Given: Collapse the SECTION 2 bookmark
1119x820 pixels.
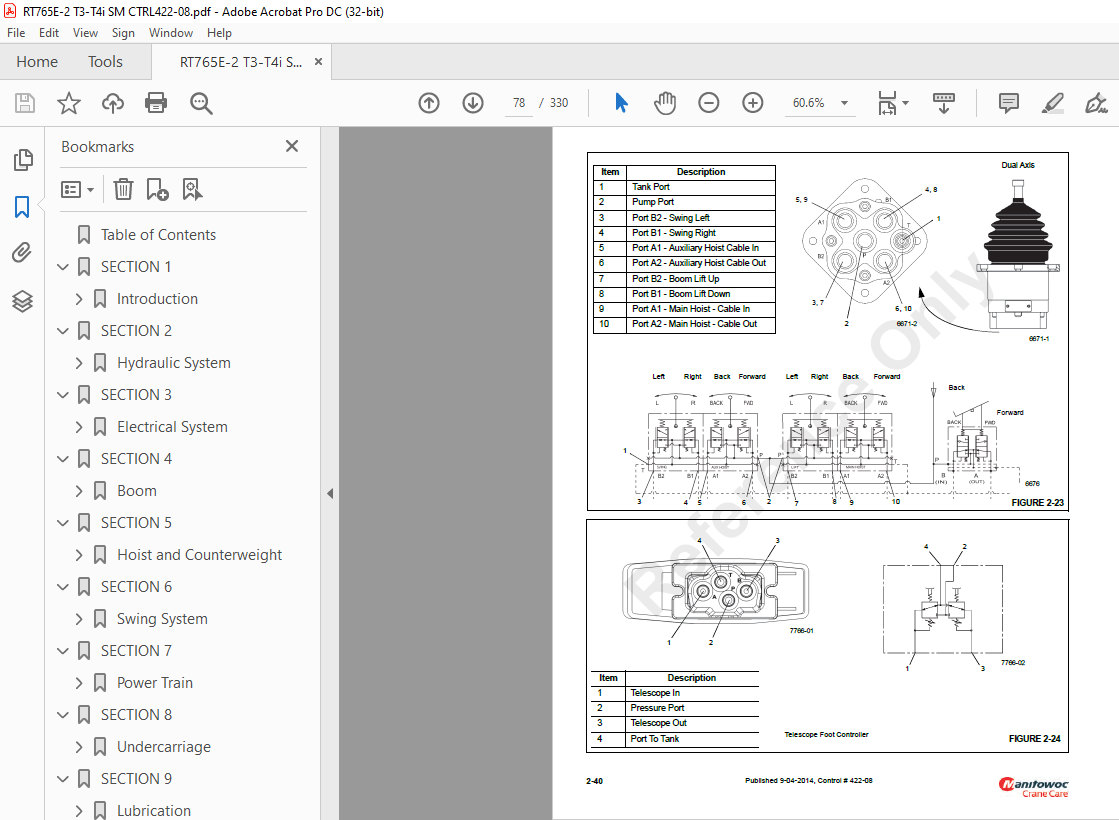Looking at the screenshot, I should 63,331.
